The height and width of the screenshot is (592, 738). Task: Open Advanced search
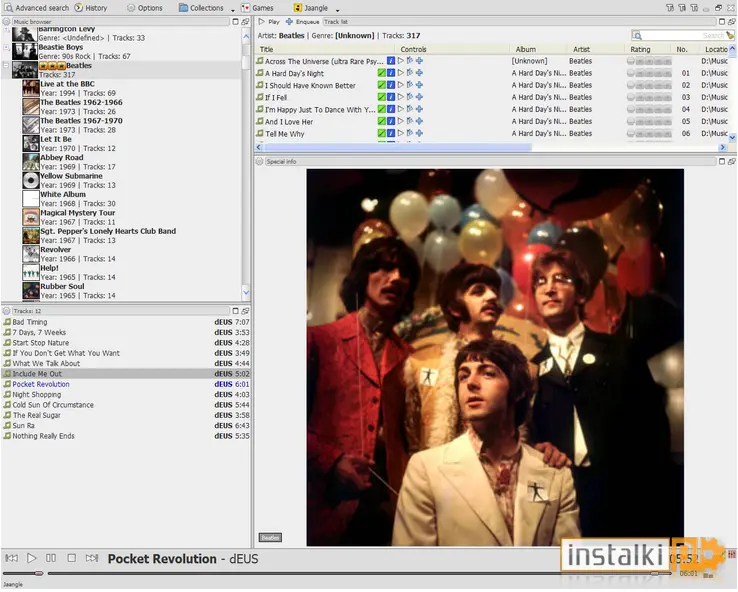coord(37,8)
